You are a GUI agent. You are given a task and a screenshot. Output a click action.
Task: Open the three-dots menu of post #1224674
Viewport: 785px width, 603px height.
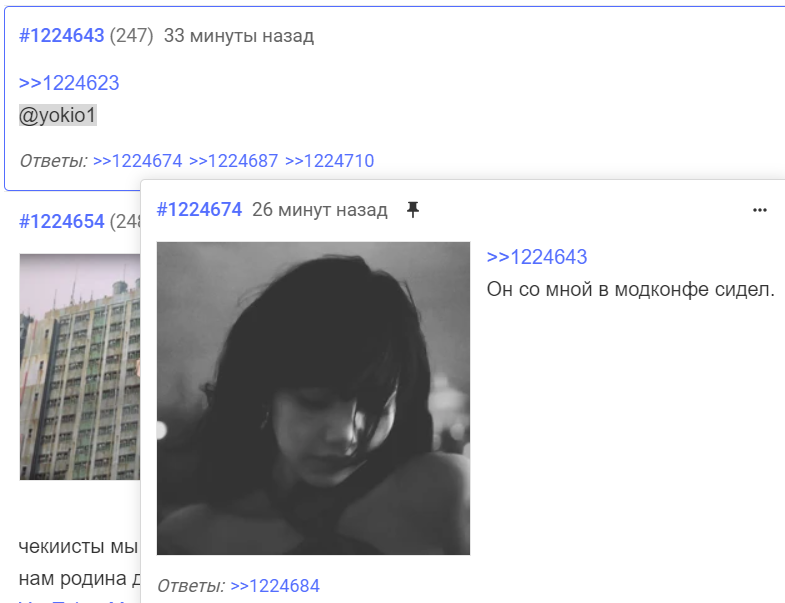759,210
